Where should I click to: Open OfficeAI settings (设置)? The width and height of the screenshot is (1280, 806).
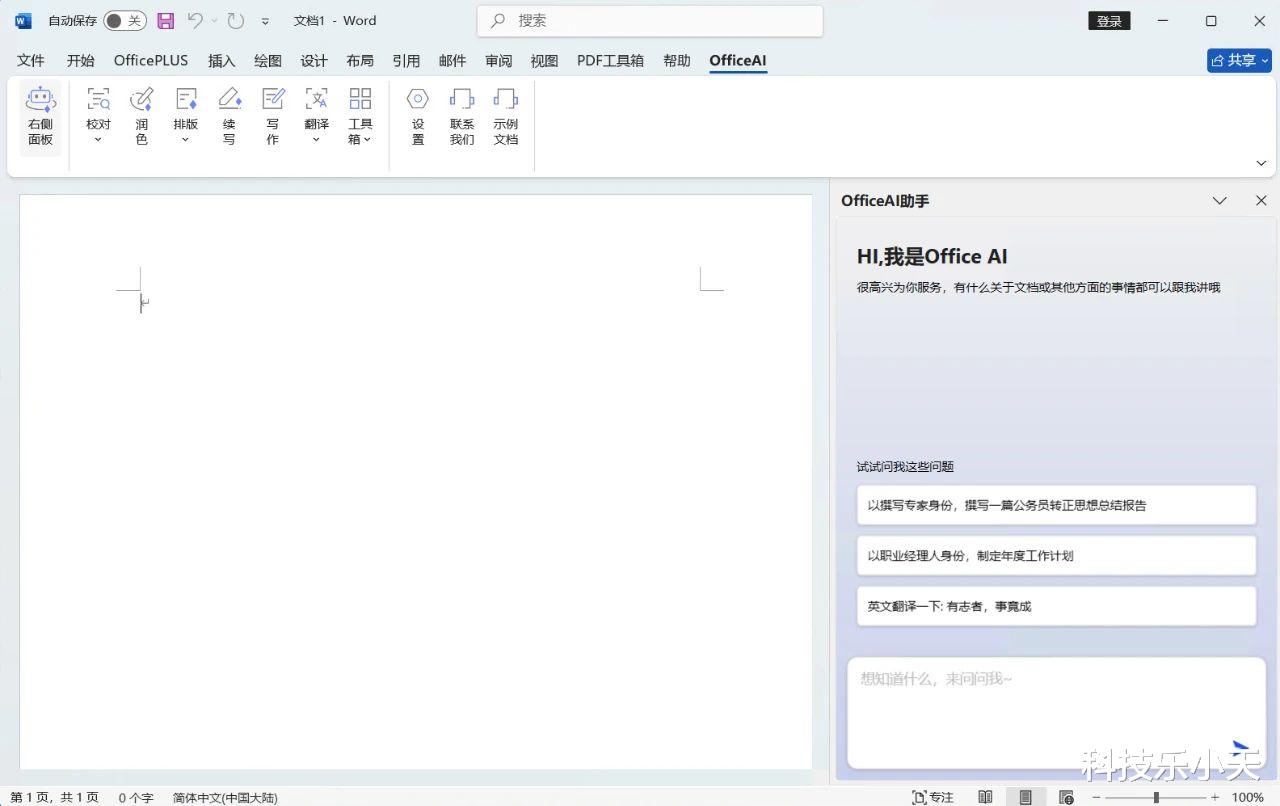click(x=418, y=117)
